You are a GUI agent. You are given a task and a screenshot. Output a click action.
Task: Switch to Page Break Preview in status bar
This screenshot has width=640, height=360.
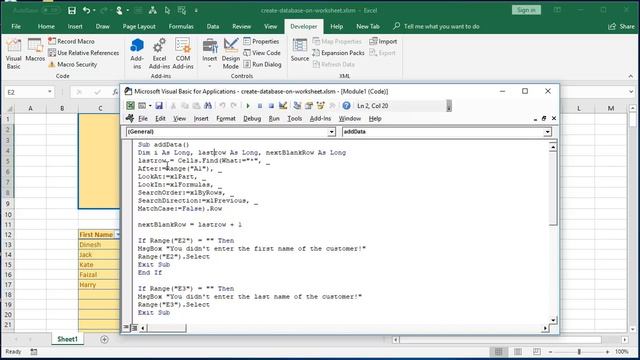coord(536,351)
